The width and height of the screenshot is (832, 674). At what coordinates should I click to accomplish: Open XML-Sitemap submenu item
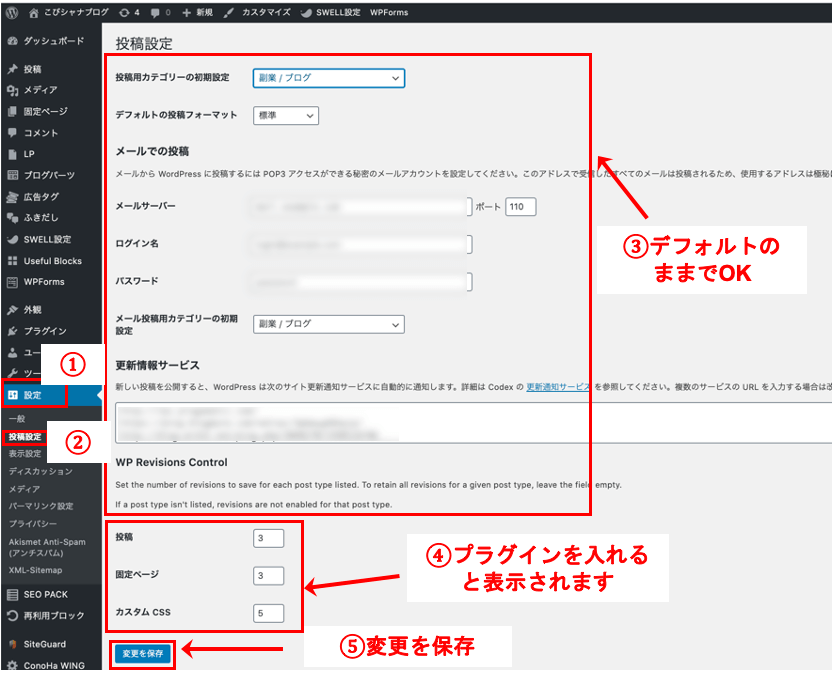coord(36,571)
